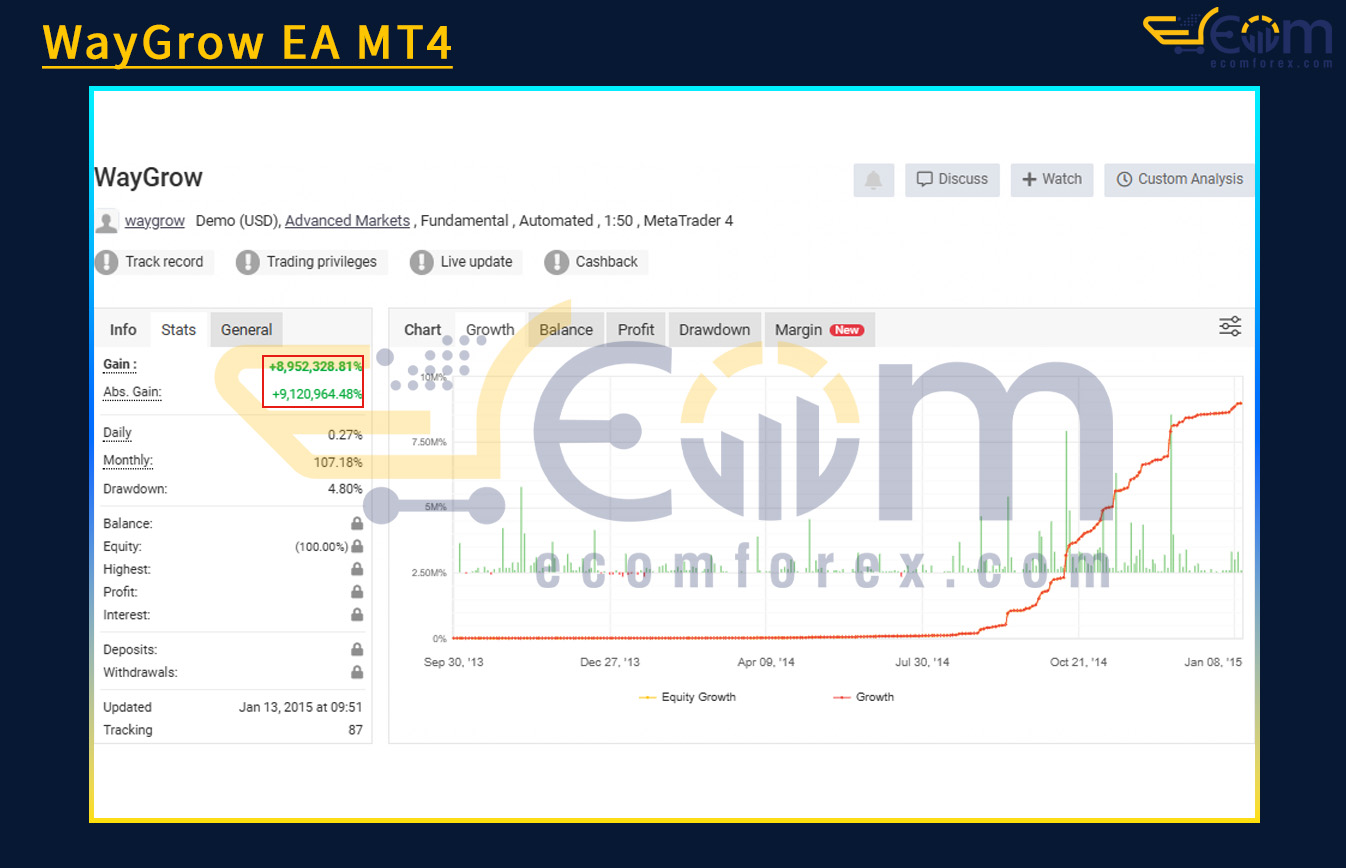Click the Track record warning icon

click(x=107, y=262)
